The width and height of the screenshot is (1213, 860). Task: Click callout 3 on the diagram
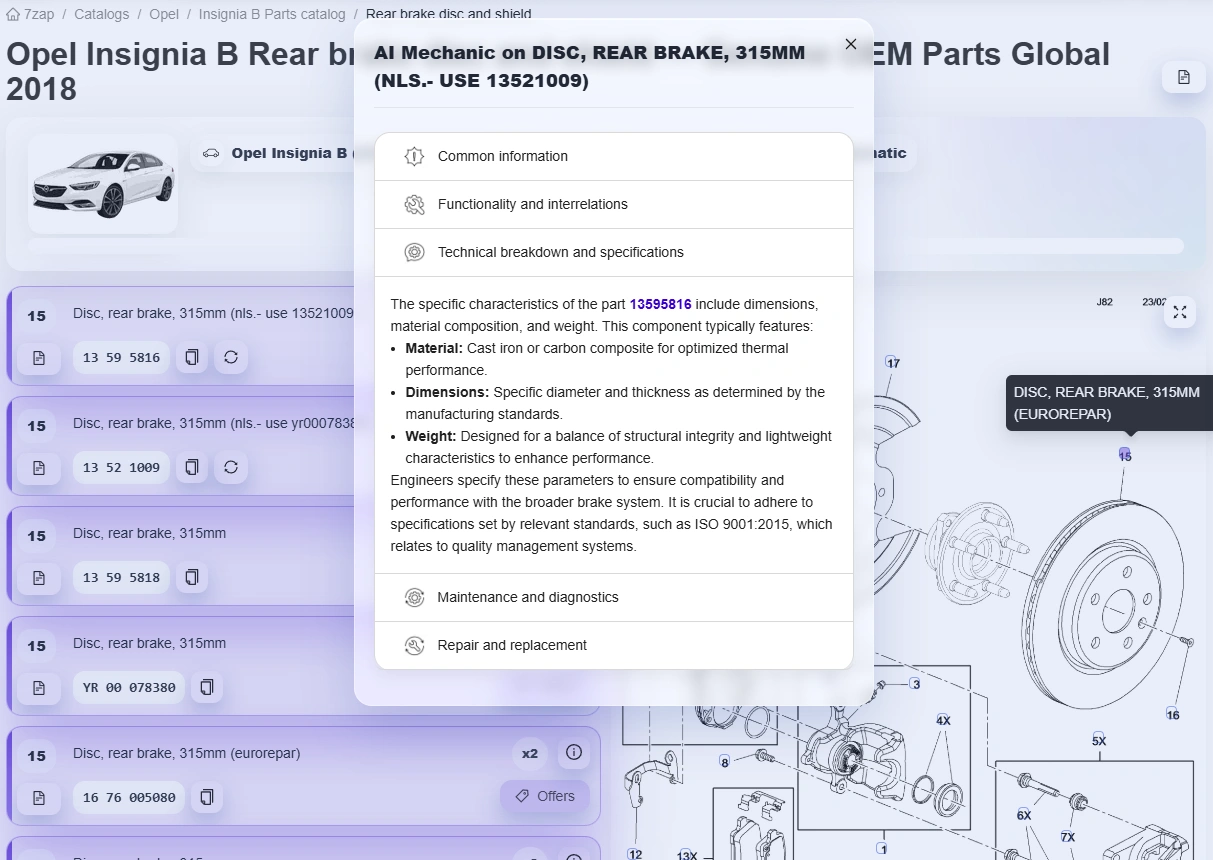[915, 684]
